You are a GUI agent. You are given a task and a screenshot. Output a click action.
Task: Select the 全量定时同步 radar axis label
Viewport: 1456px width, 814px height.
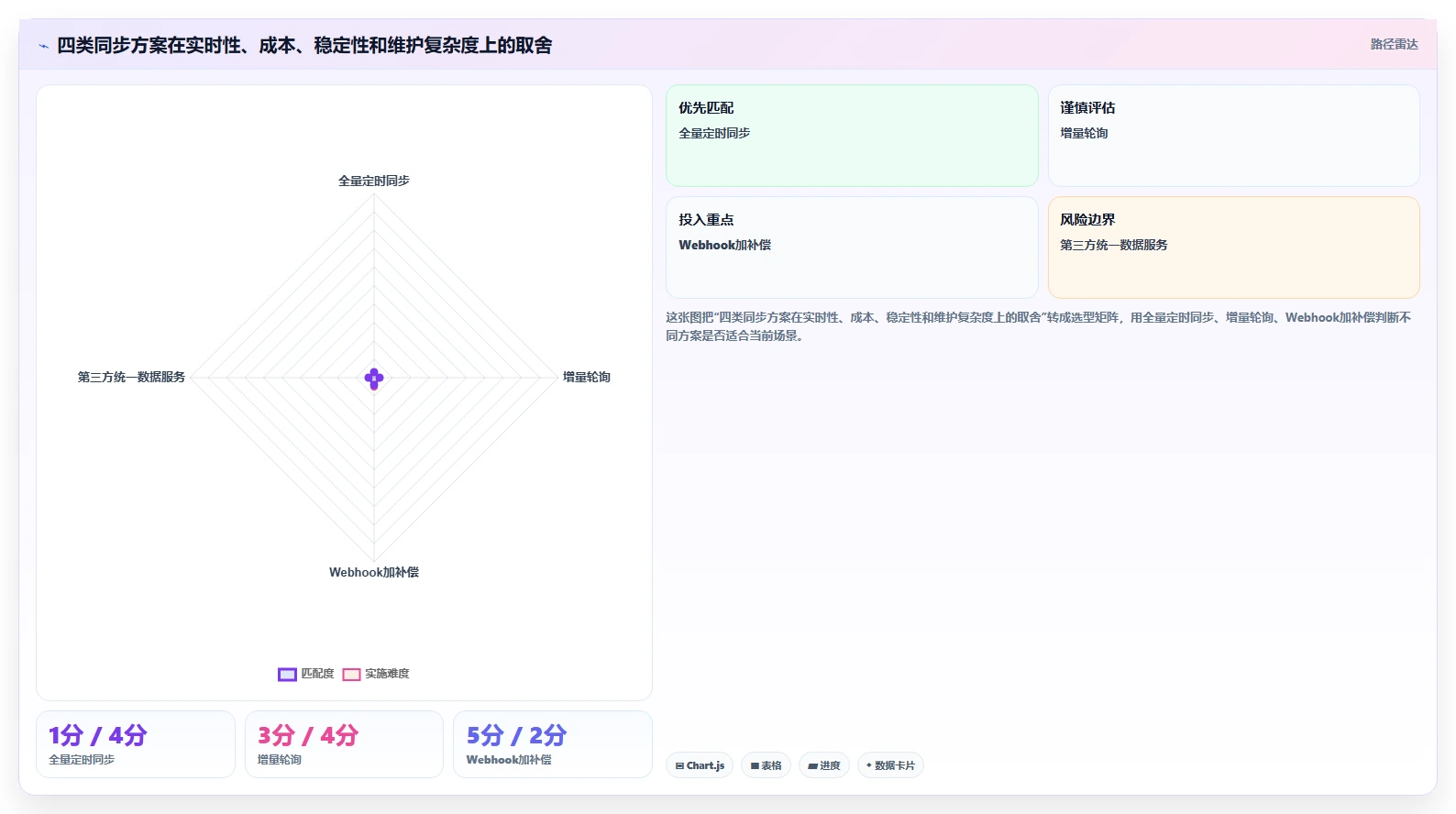click(x=374, y=181)
